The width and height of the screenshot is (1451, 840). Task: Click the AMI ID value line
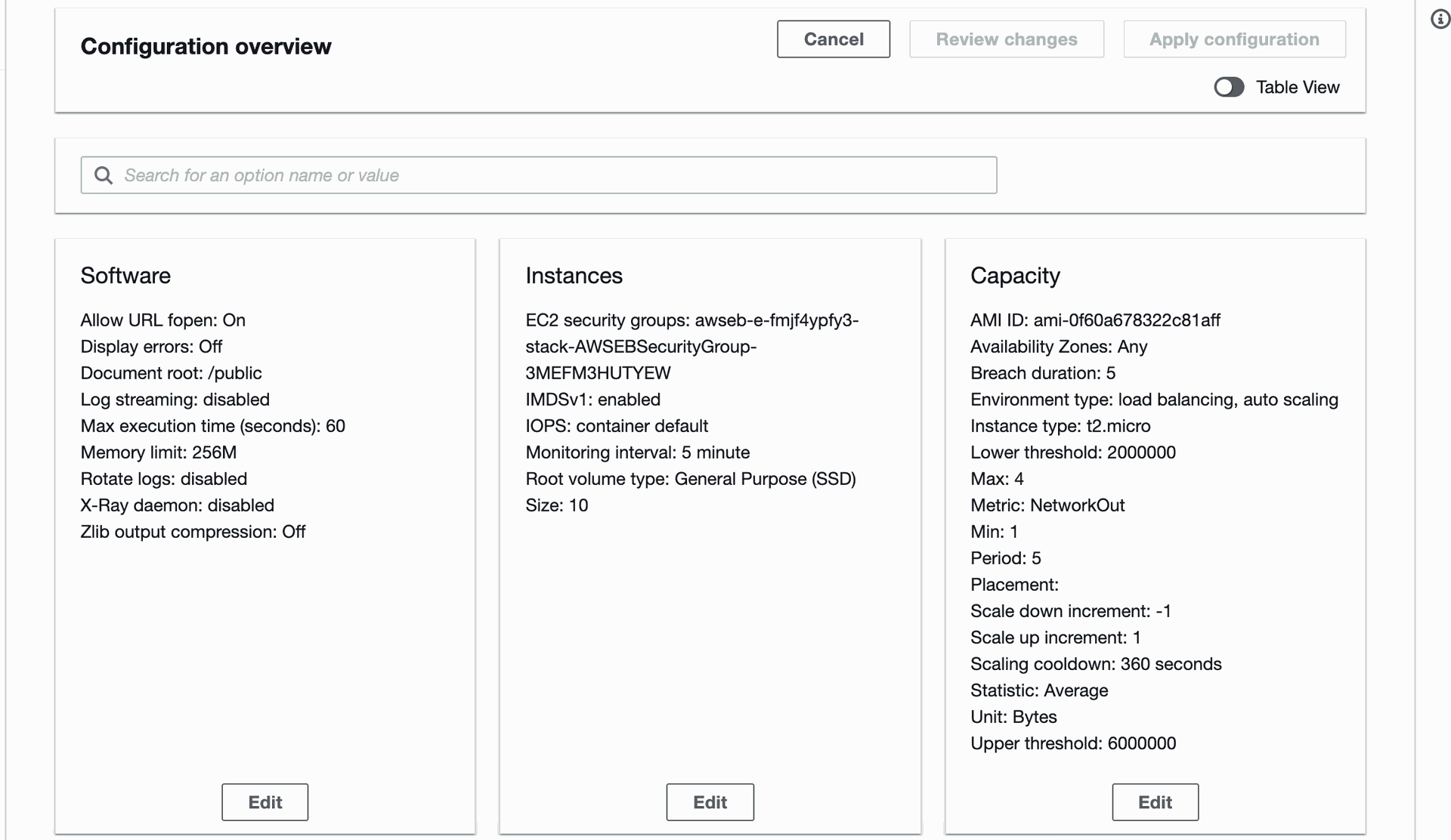tap(1095, 320)
